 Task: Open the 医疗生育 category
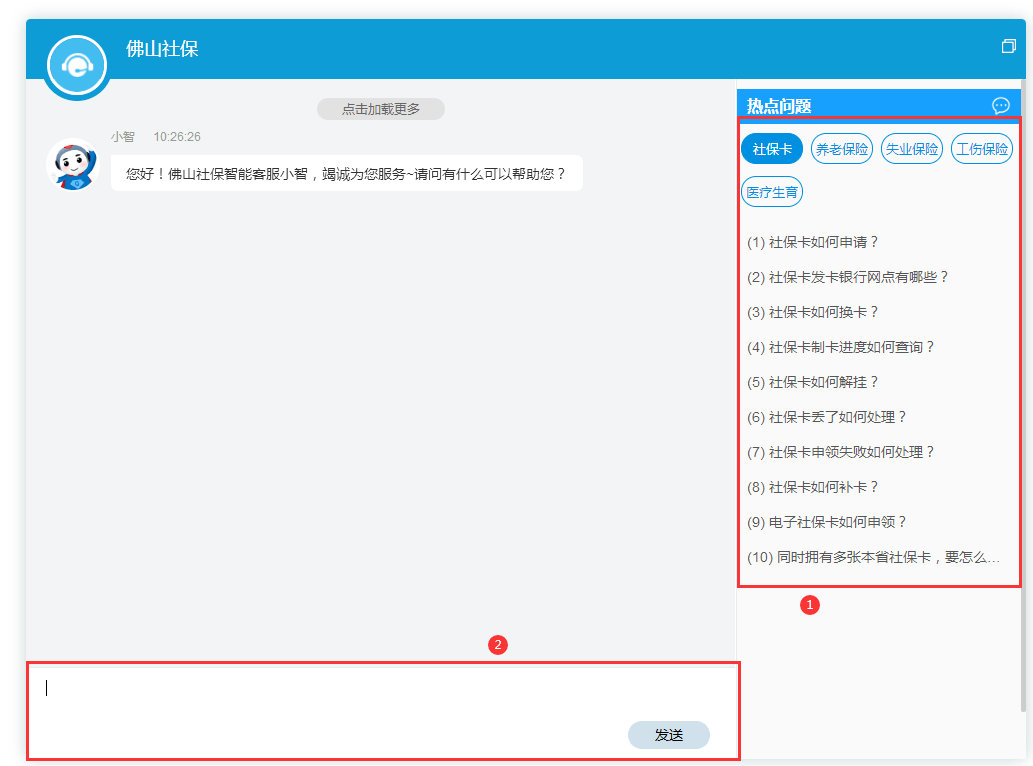tap(772, 191)
